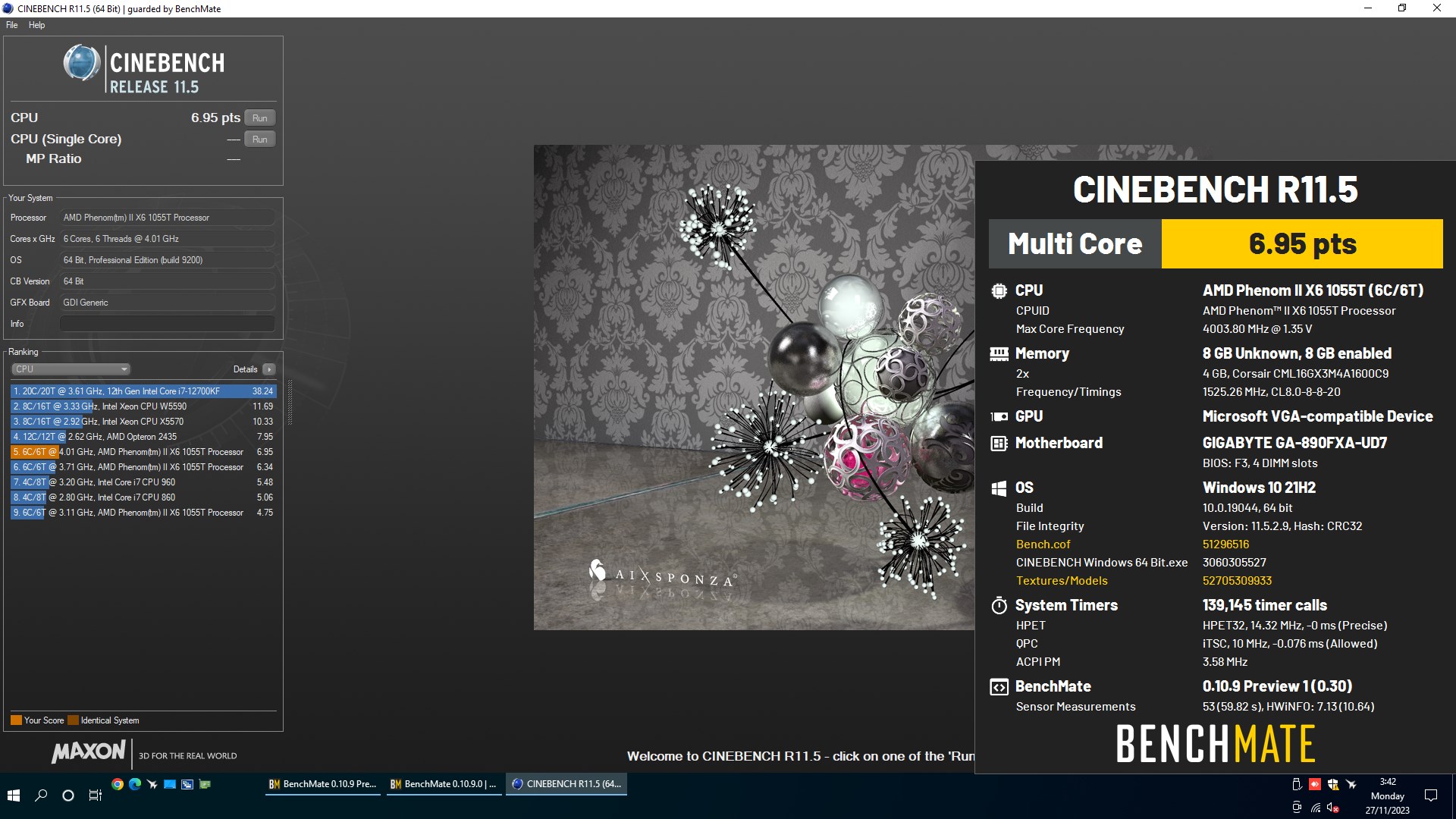Click the BENCHMATE logo at panel bottom
Screen dimensions: 1456x819
click(1216, 744)
